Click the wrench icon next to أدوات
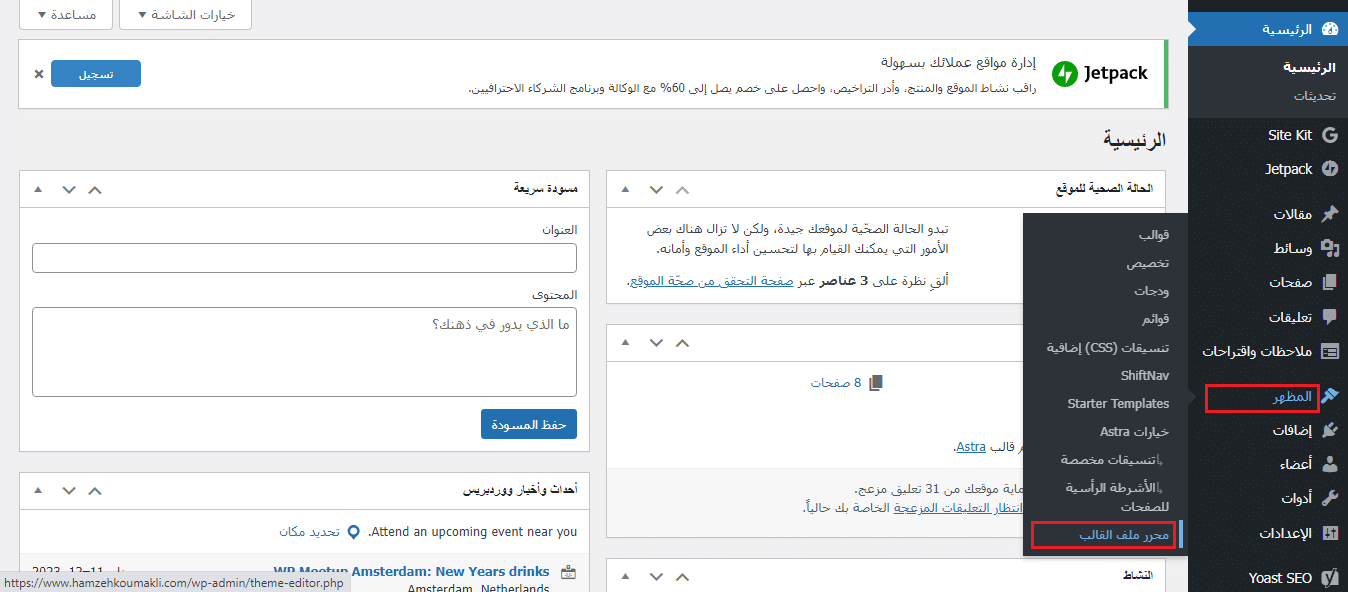The width and height of the screenshot is (1348, 592). click(x=1329, y=498)
